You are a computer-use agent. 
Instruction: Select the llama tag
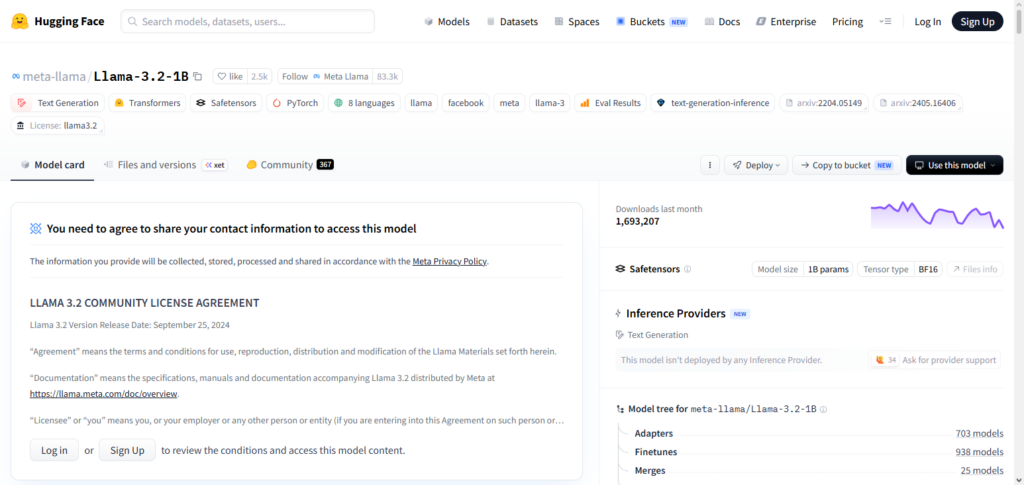click(x=421, y=103)
